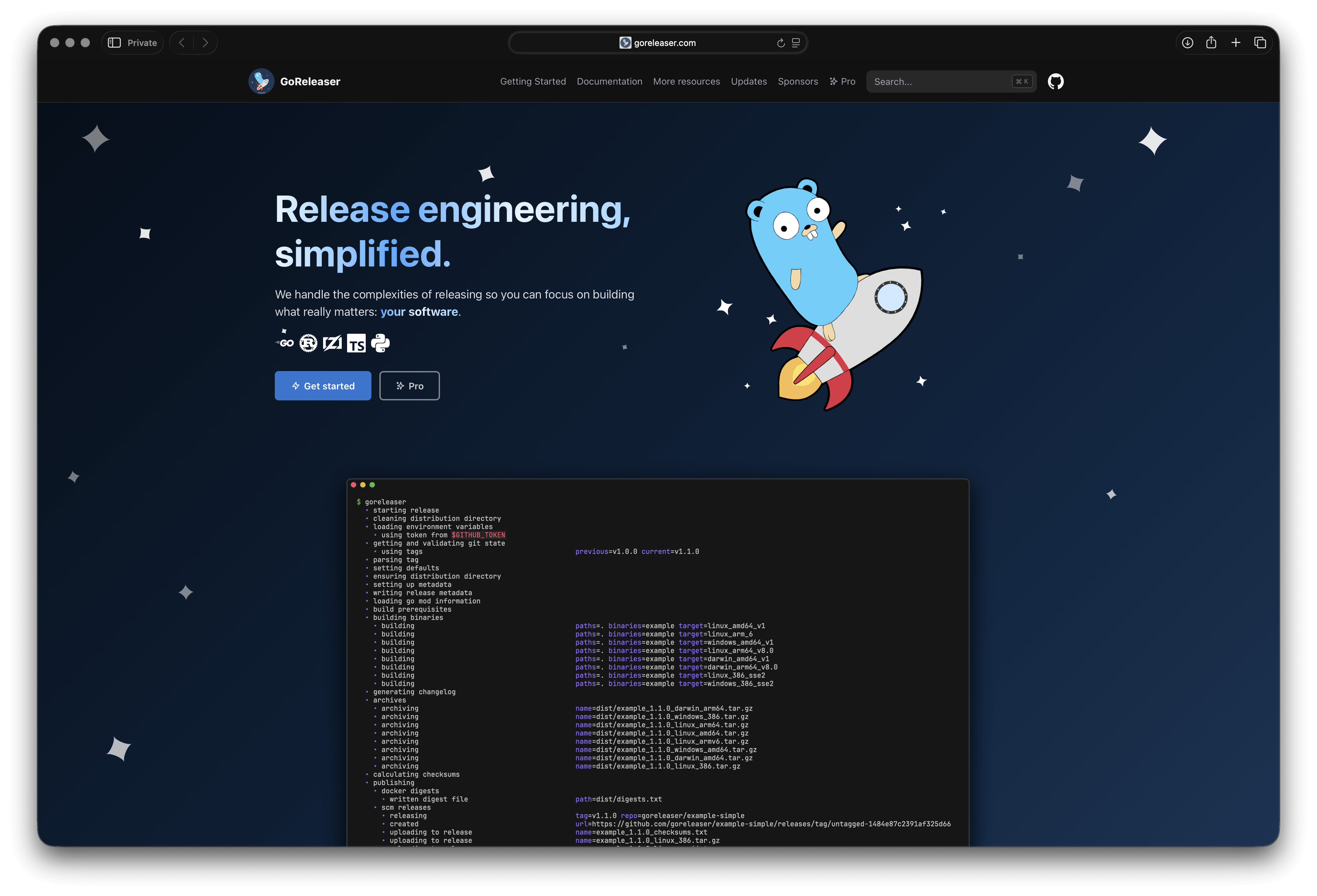Open the Documentation nav item
This screenshot has height=896, width=1317.
(x=609, y=82)
